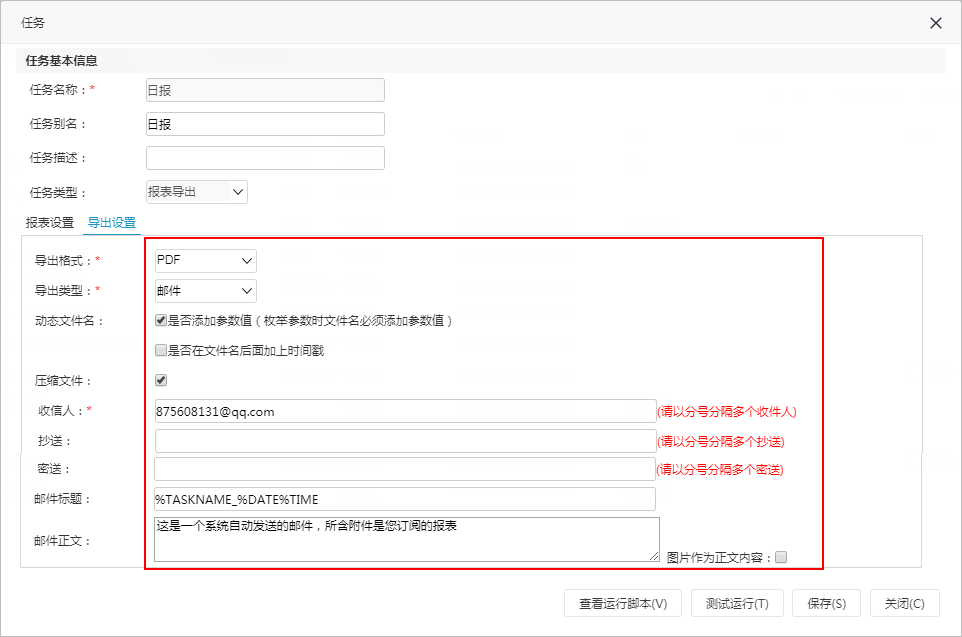Click the empty 抄送 input field

[x=405, y=441]
